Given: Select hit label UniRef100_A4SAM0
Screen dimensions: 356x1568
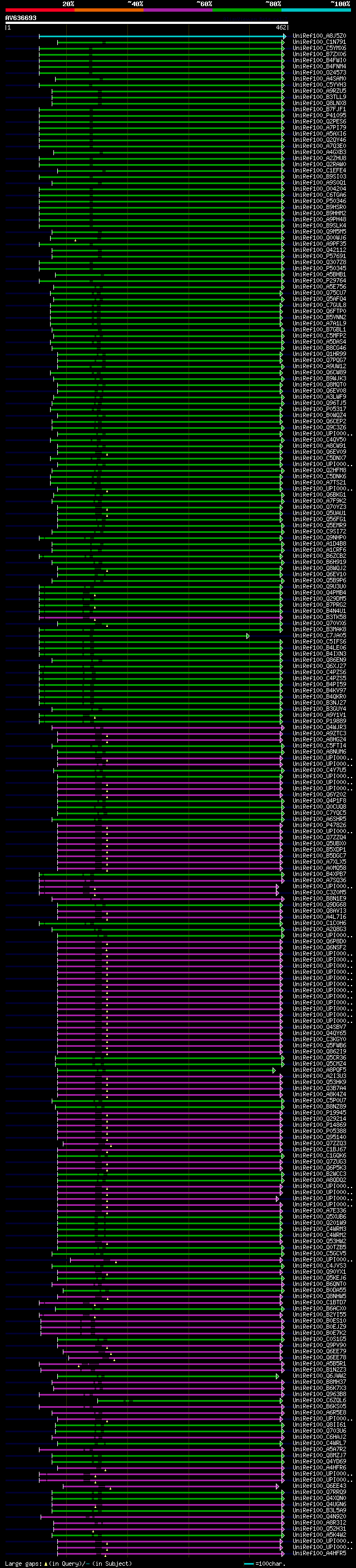Looking at the screenshot, I should (319, 78).
